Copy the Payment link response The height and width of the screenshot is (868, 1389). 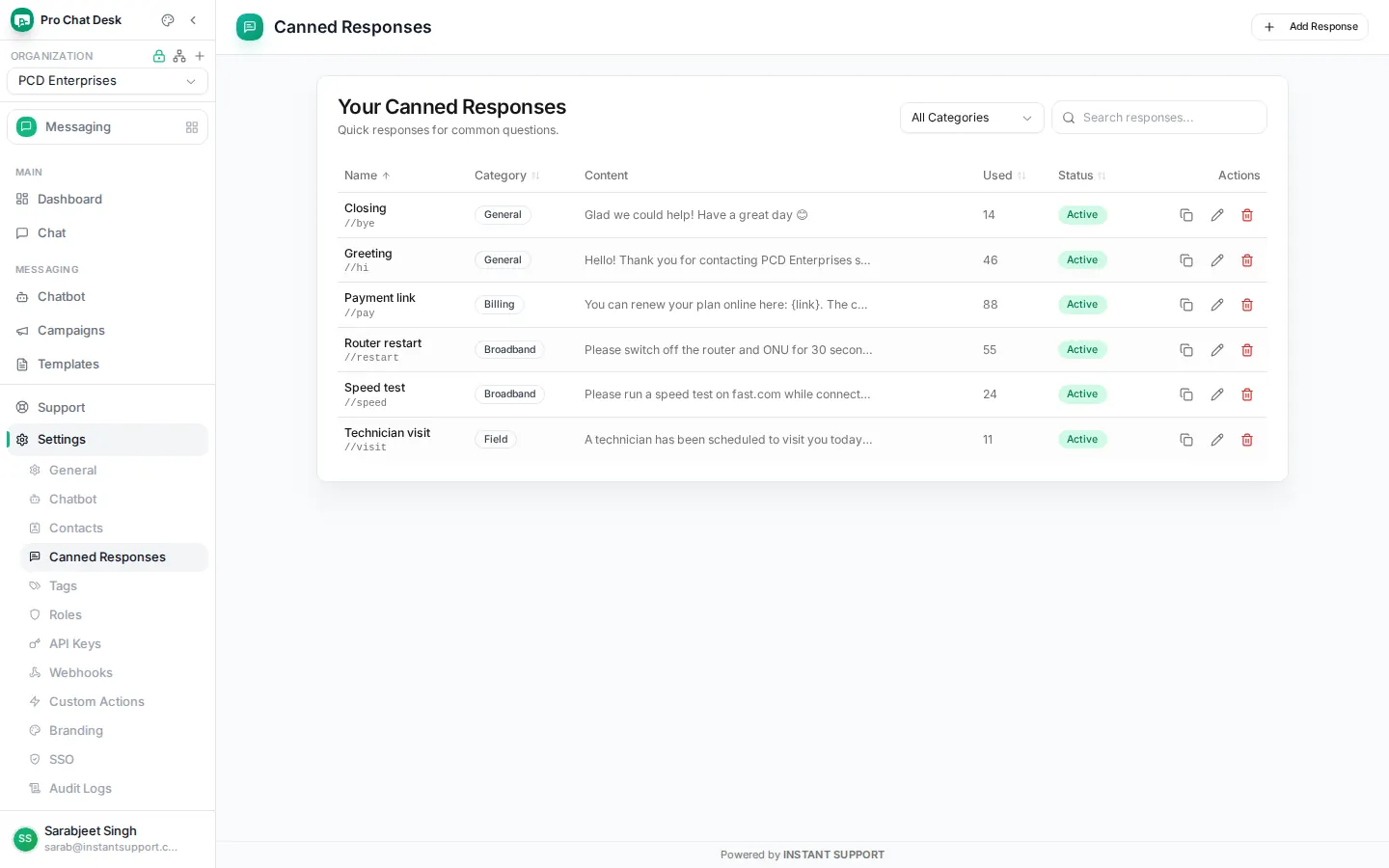[x=1186, y=305]
